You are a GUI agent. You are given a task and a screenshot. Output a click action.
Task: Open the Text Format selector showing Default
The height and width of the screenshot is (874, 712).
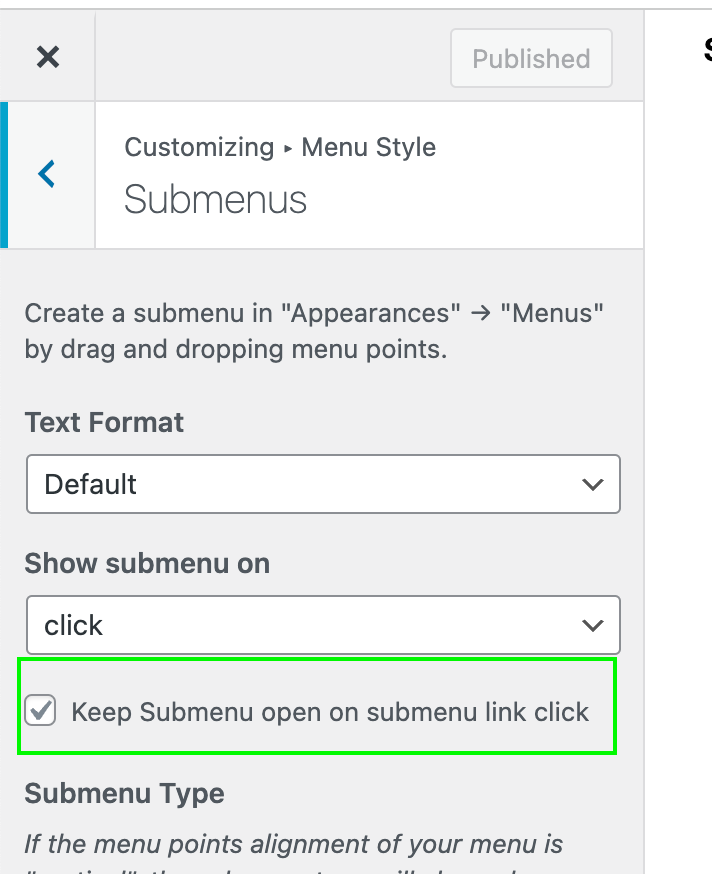(x=323, y=484)
